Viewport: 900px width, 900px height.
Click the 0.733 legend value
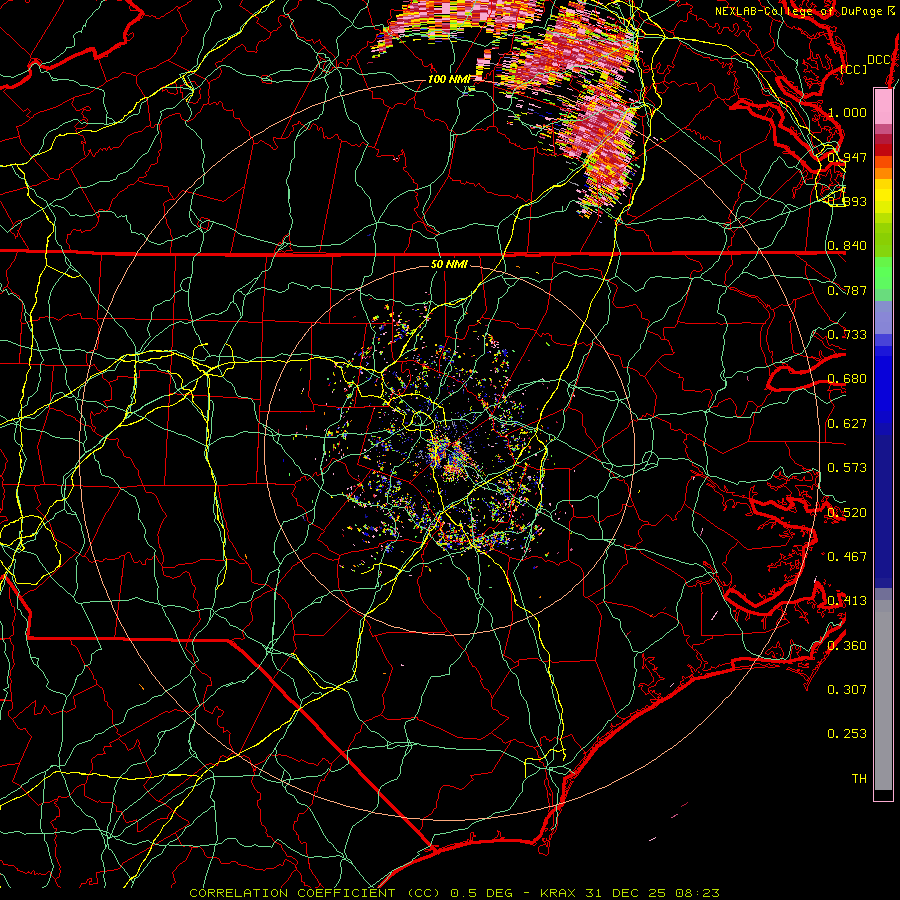[x=847, y=335]
